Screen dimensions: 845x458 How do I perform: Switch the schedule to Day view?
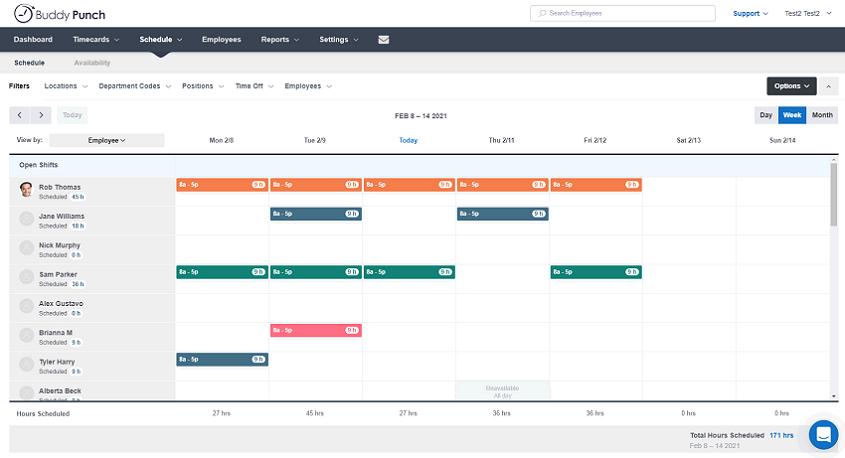(x=766, y=115)
